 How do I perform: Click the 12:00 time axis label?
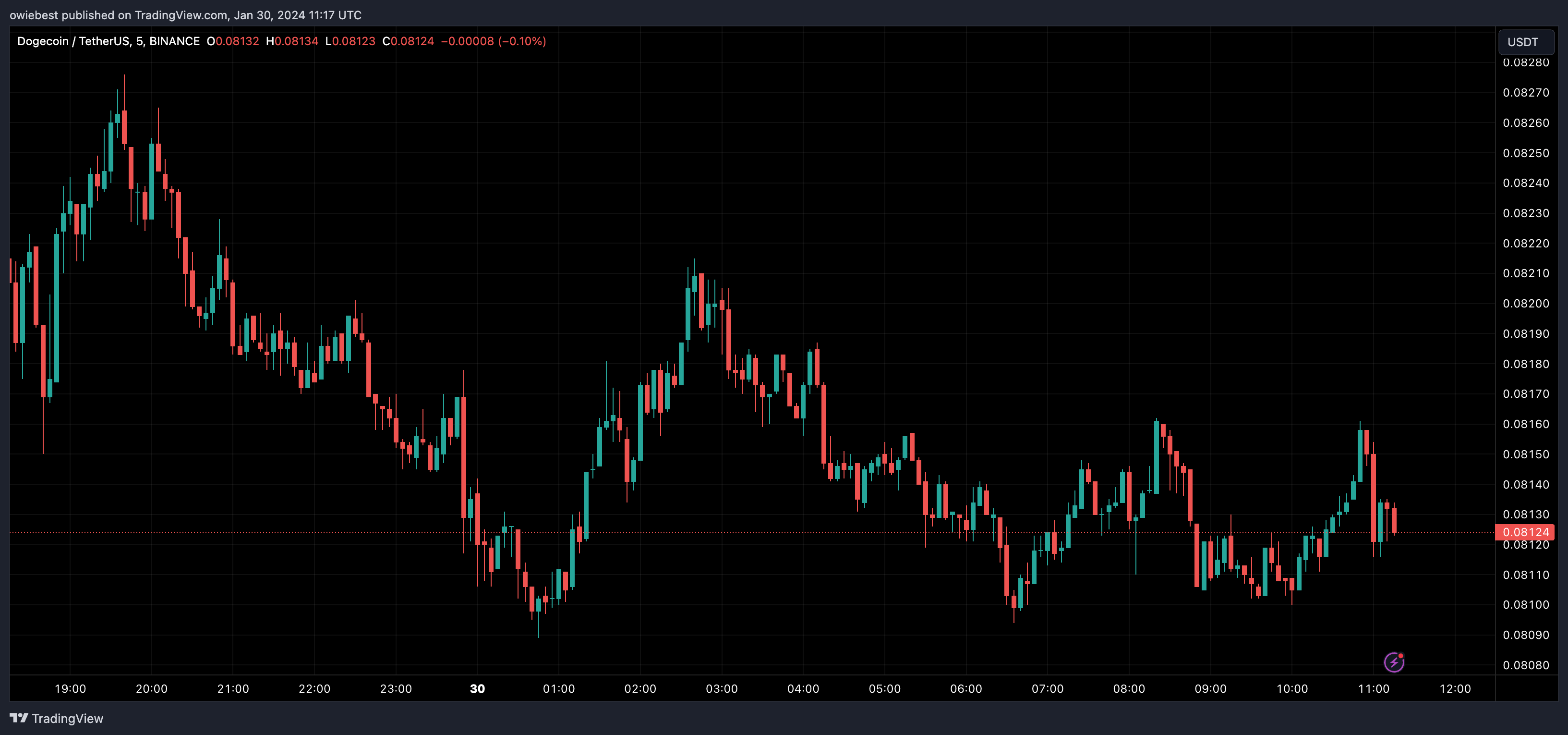[x=1455, y=689]
